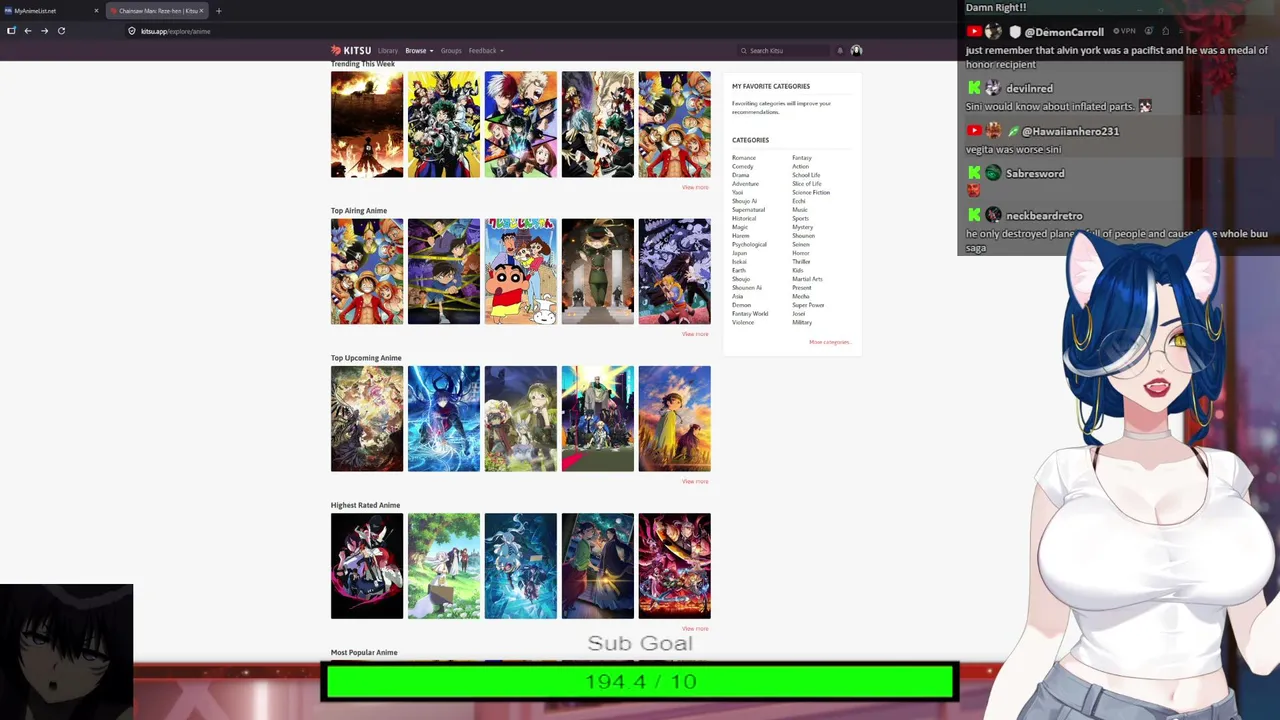Image resolution: width=1280 pixels, height=720 pixels.
Task: Open a new browser tab with the plus icon
Action: click(218, 11)
